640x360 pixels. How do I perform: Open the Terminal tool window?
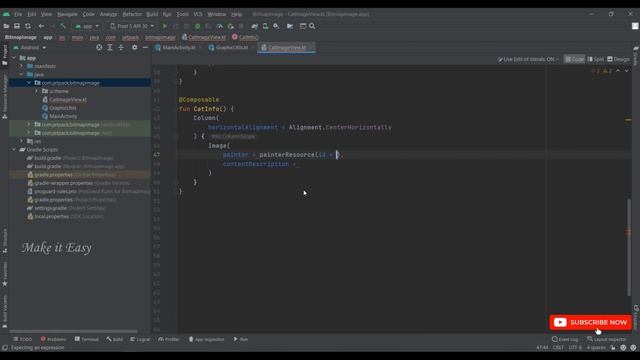tap(87, 339)
